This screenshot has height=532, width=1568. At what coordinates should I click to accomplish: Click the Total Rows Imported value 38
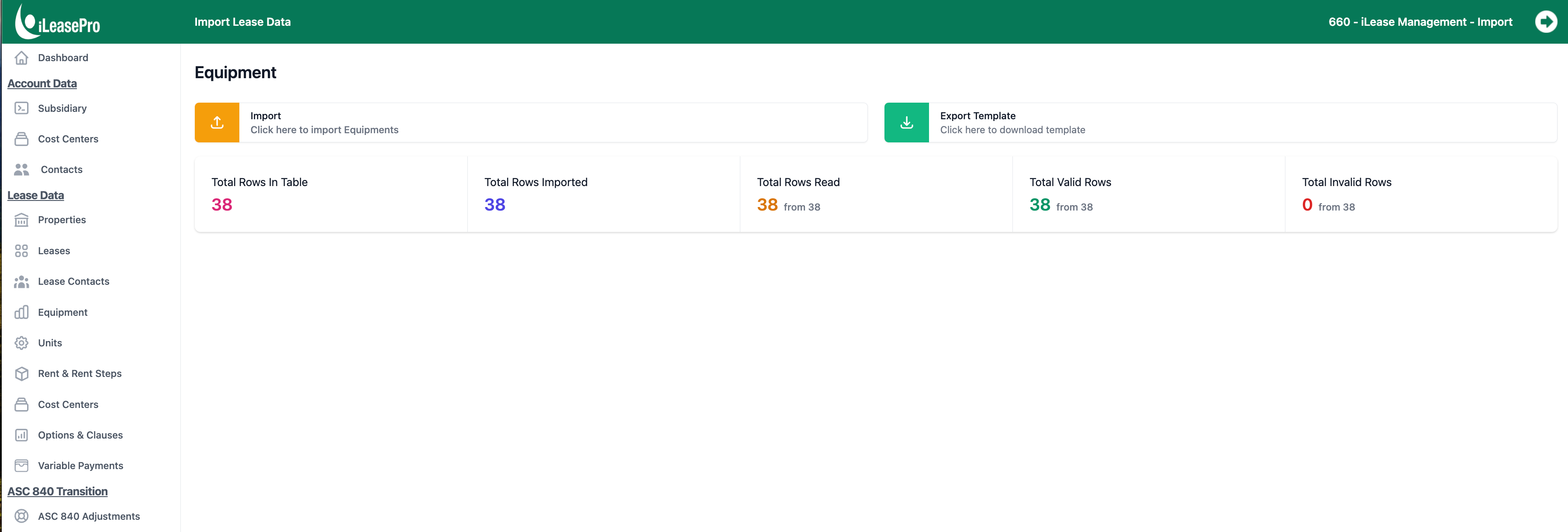(x=494, y=204)
